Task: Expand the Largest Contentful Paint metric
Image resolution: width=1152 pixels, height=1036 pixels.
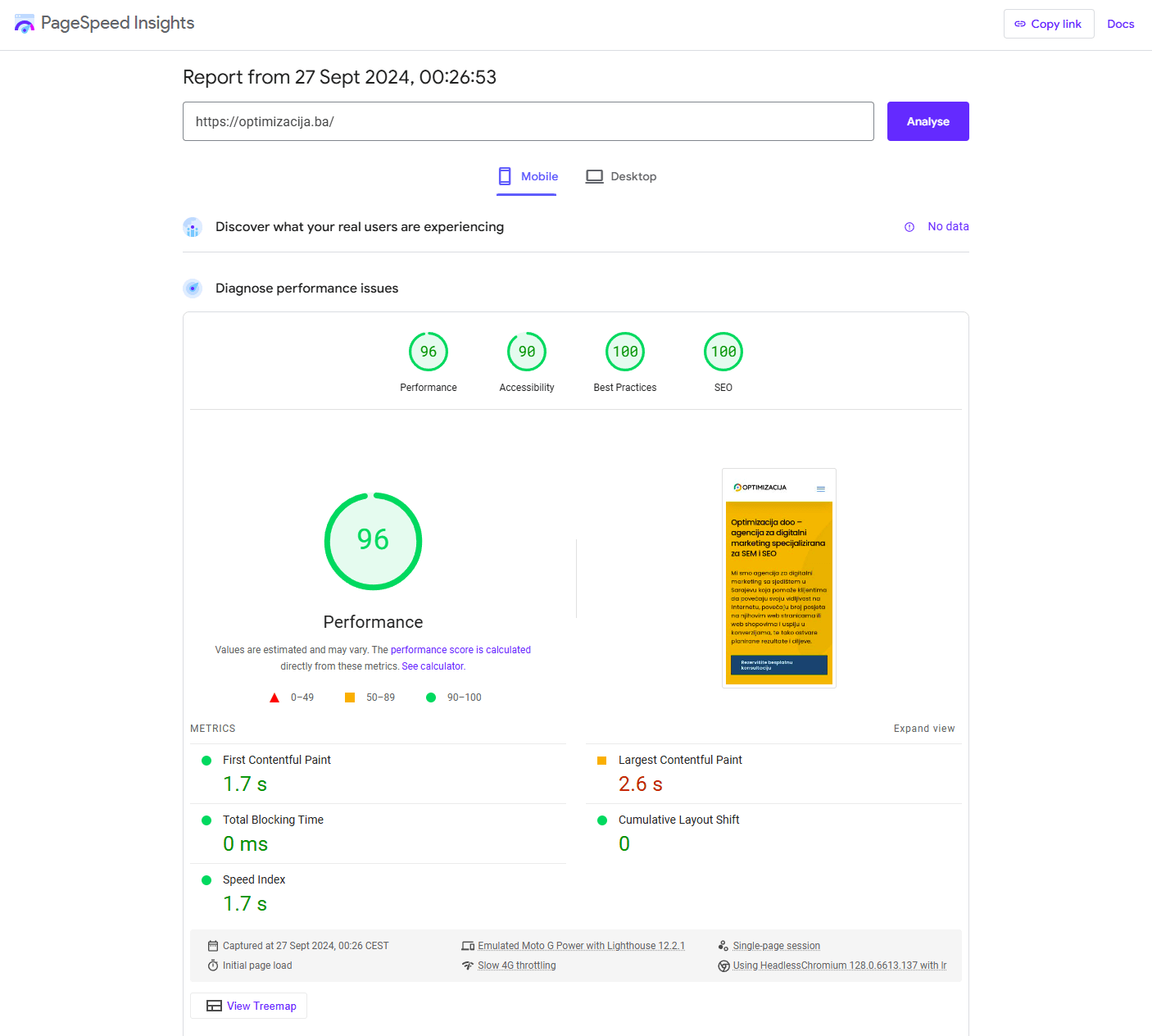Action: point(680,760)
